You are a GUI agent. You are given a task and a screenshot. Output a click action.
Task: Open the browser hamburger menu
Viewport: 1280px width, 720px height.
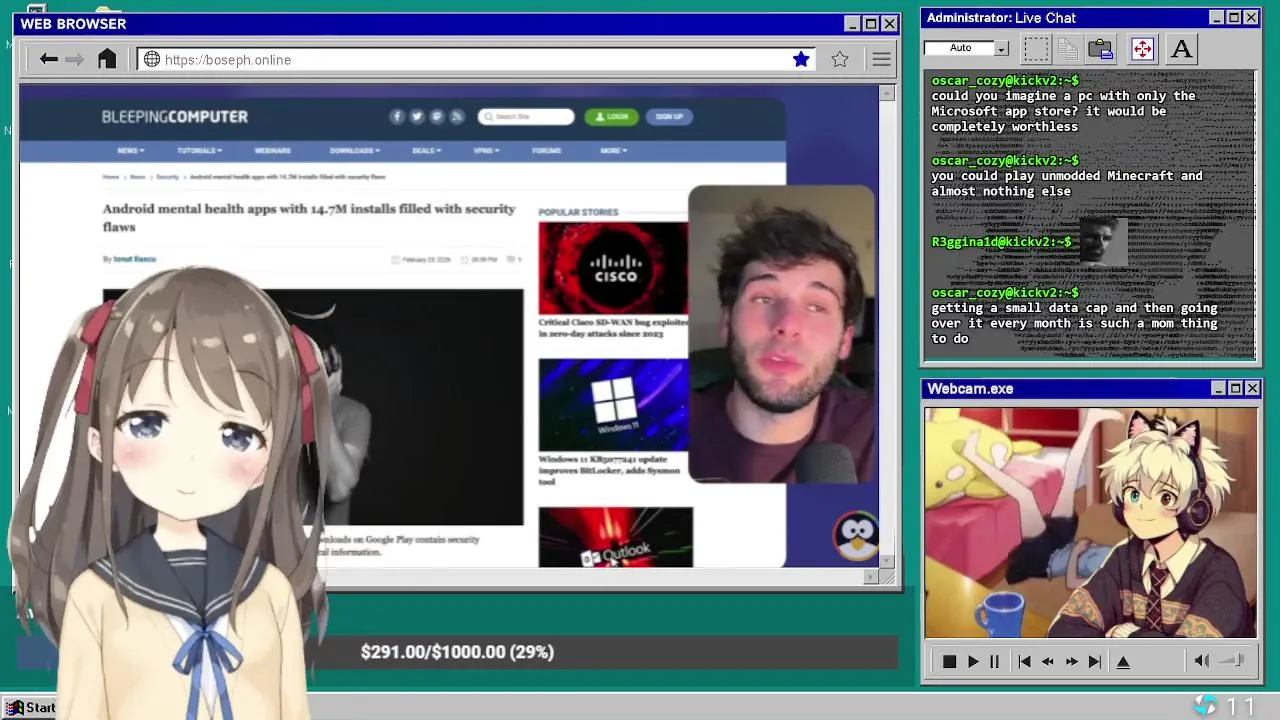881,59
